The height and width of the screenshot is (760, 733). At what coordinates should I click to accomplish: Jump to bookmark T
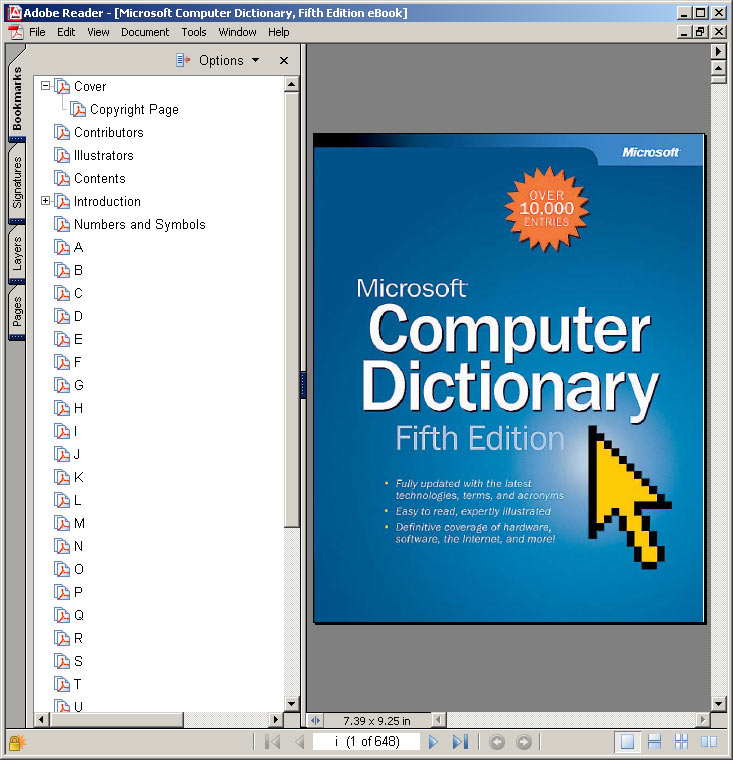(x=78, y=684)
